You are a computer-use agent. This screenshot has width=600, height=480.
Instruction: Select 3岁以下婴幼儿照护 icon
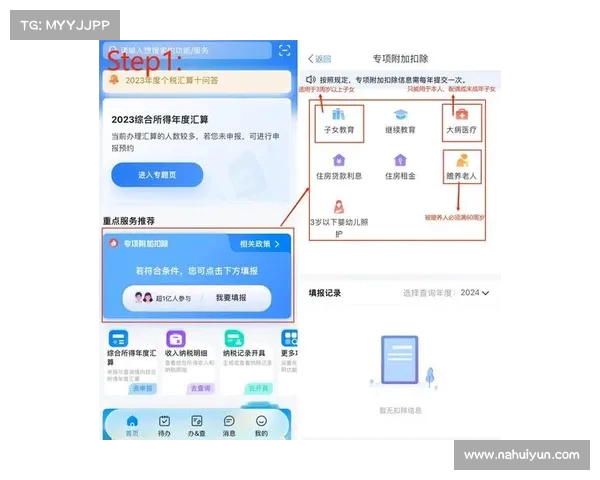coord(338,206)
